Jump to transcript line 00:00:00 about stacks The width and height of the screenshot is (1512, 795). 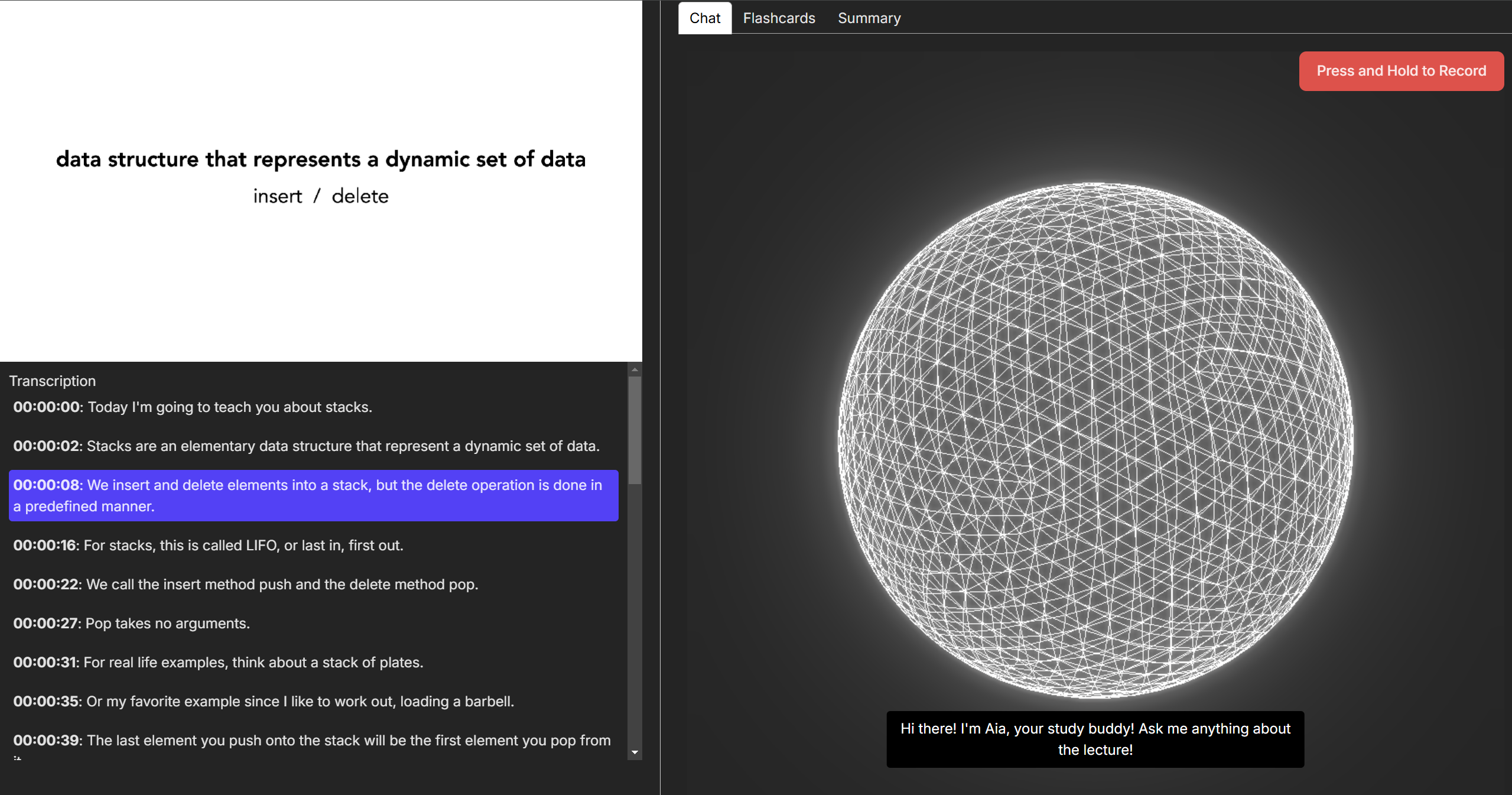pyautogui.click(x=193, y=407)
